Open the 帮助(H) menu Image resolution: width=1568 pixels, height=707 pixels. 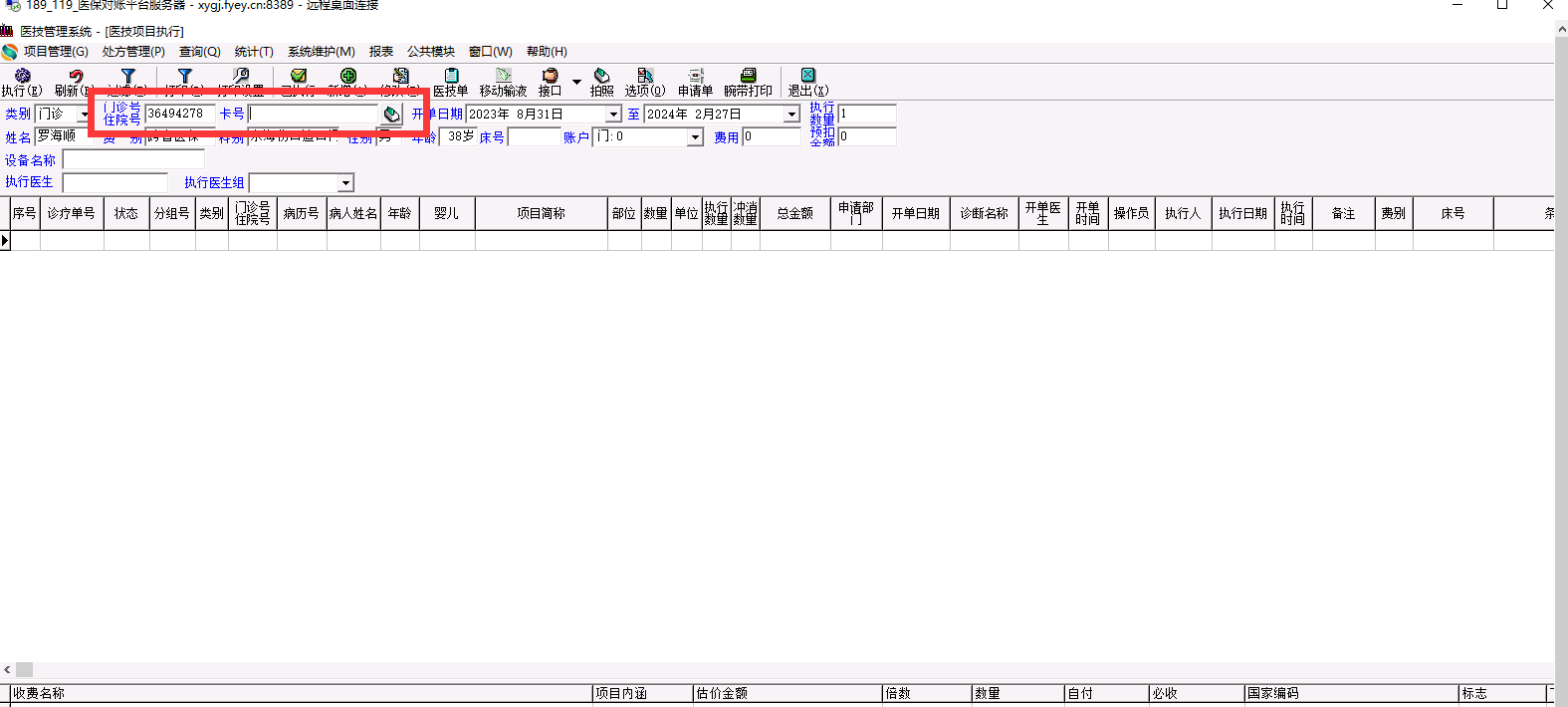point(547,52)
